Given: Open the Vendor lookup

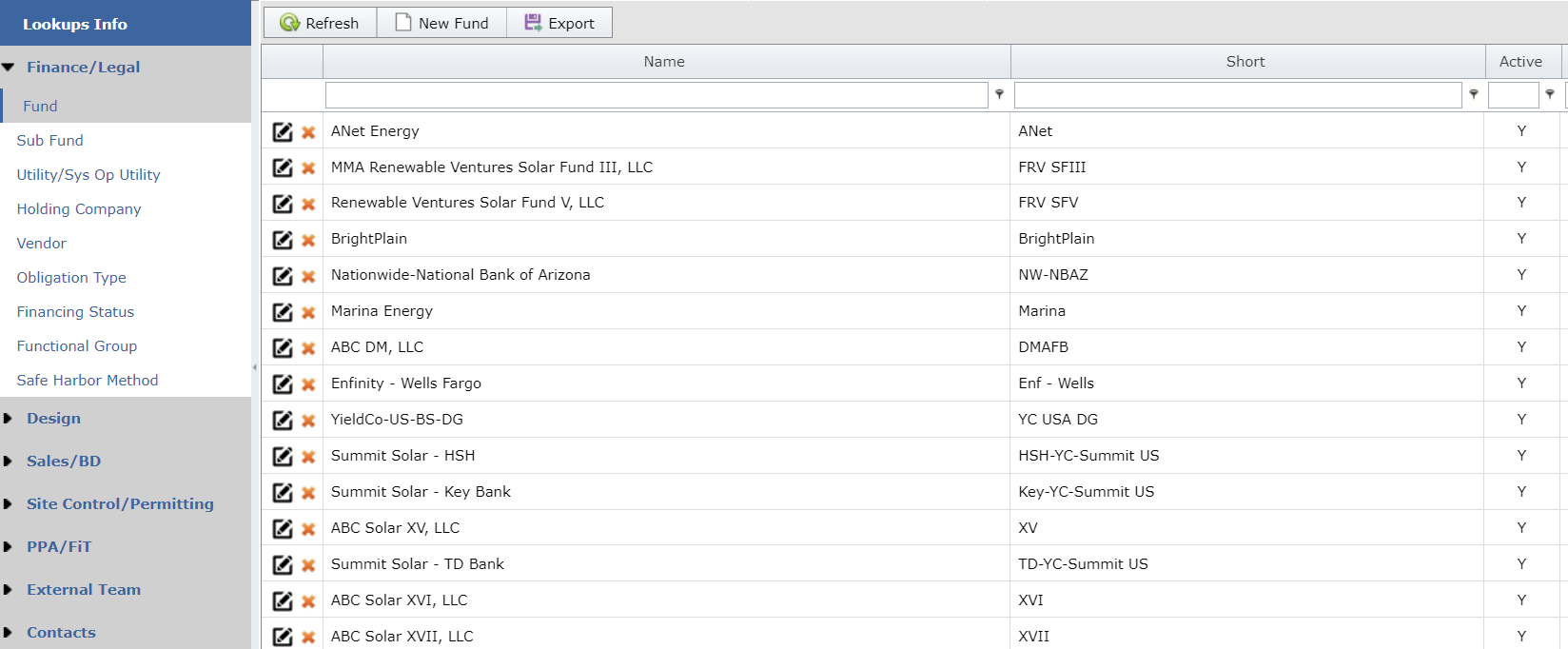Looking at the screenshot, I should coord(42,244).
